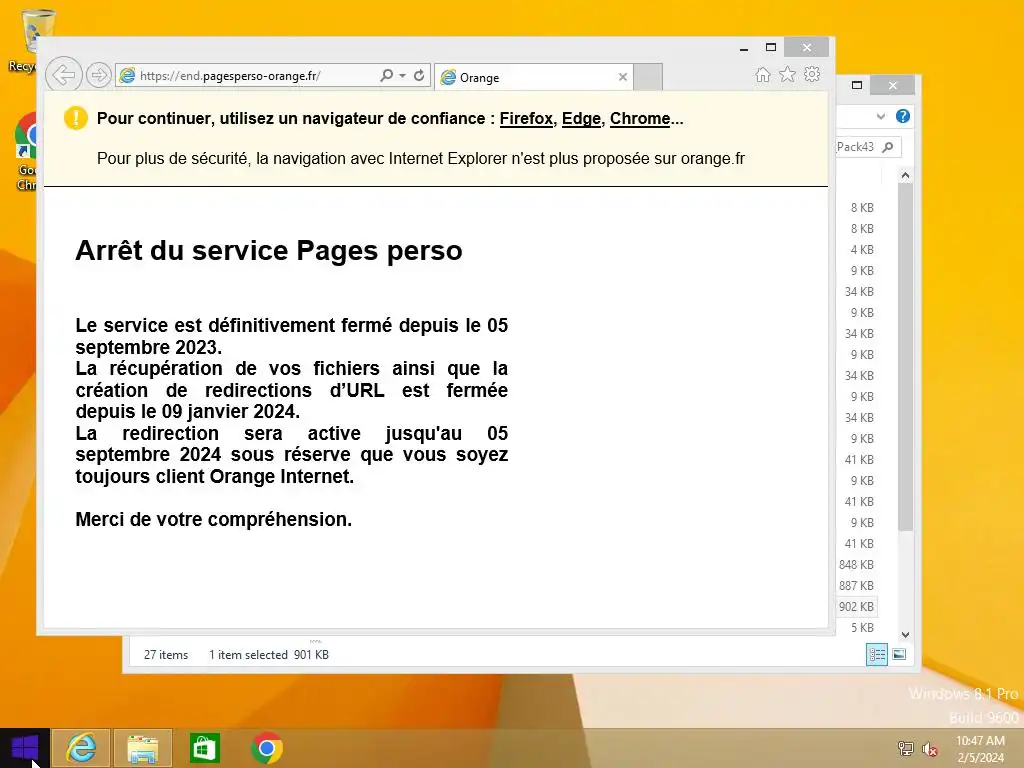The width and height of the screenshot is (1024, 768).
Task: Click the File Explorer vertical scrollbar thumb
Action: [905, 356]
